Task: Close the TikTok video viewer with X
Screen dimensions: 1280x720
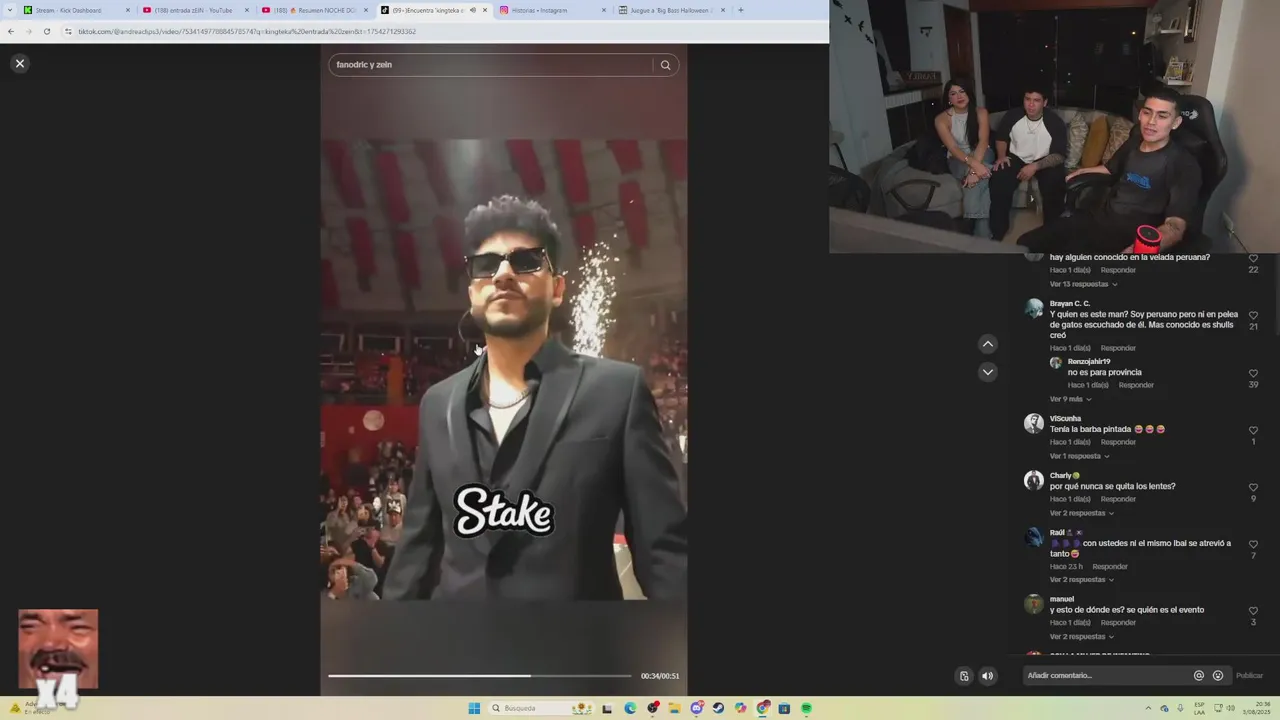Action: pyautogui.click(x=19, y=63)
